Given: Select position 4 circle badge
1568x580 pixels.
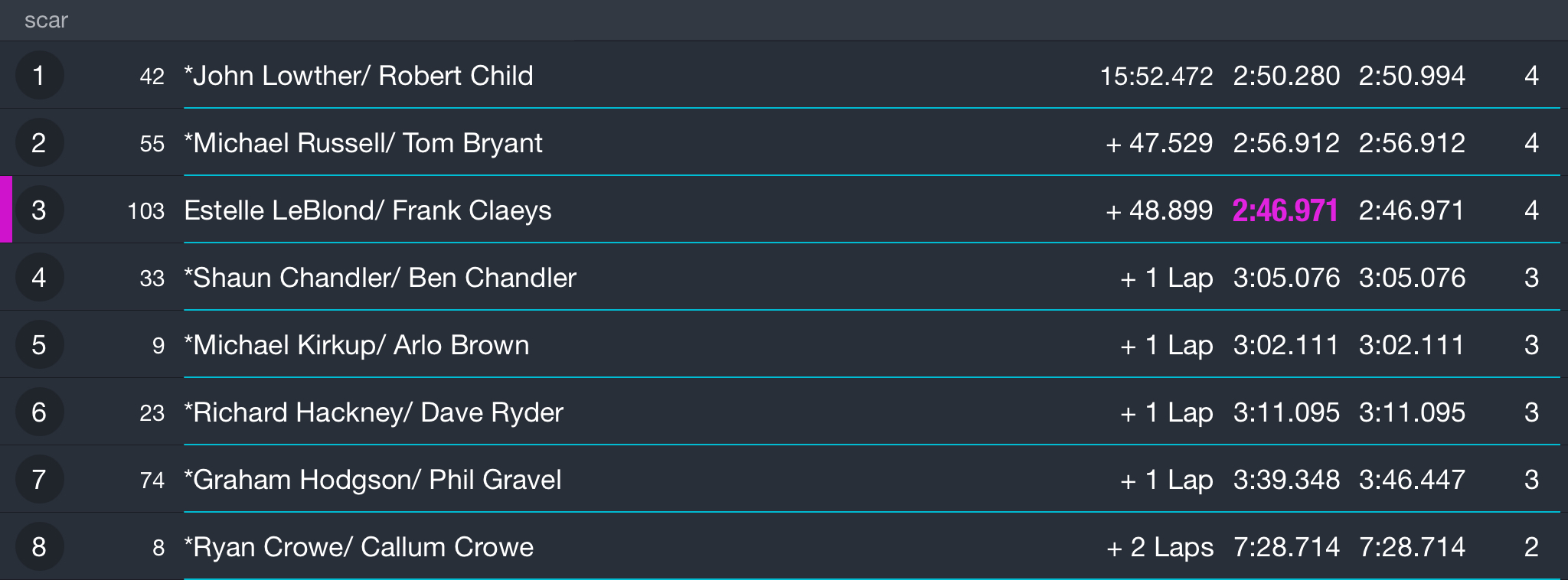Looking at the screenshot, I should click(x=39, y=277).
